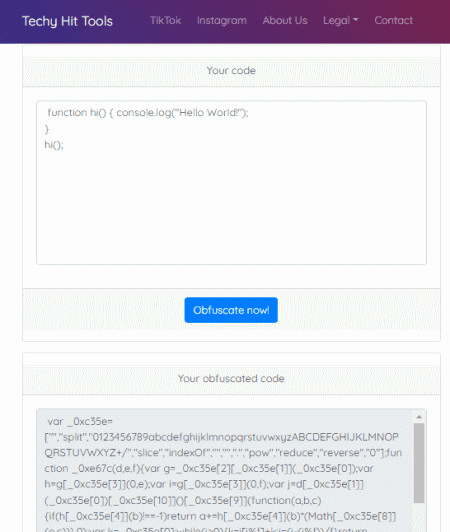Open the Contact page
450x532 pixels.
(x=394, y=20)
